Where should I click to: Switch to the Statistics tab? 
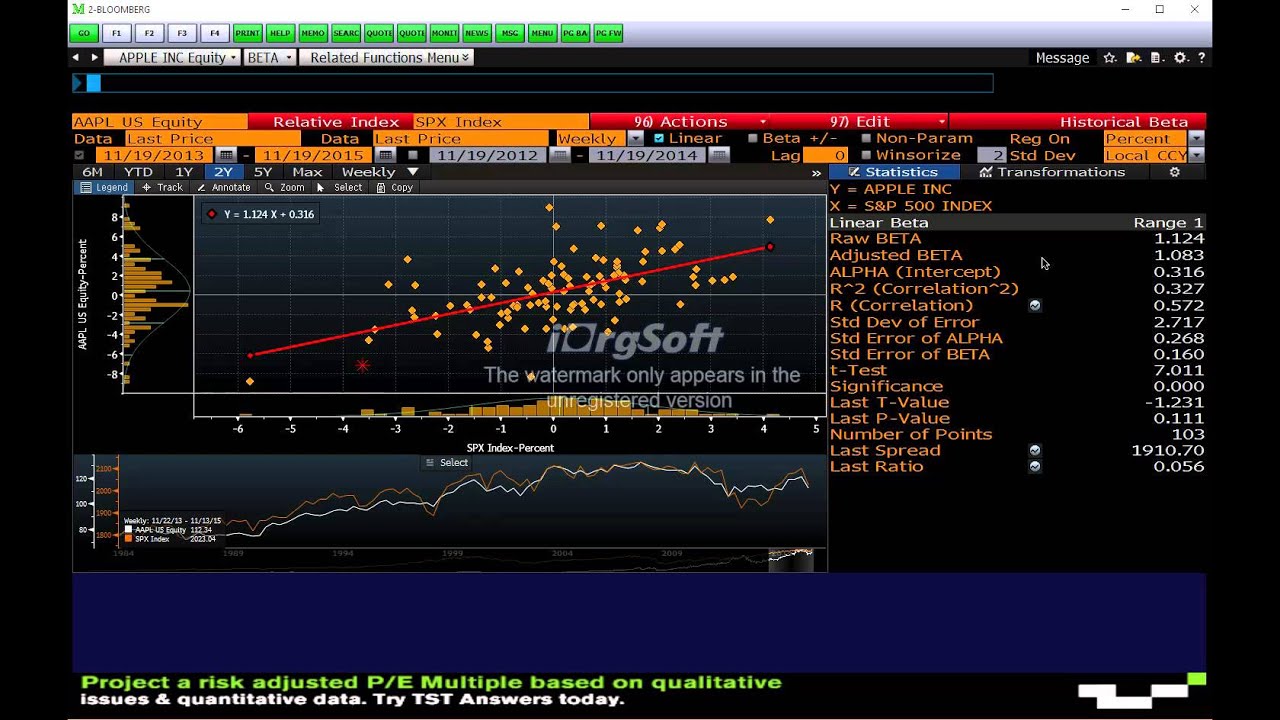coord(893,172)
